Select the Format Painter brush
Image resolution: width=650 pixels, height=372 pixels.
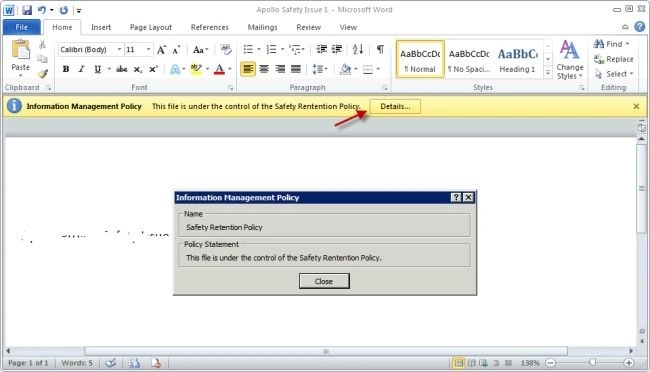click(42, 74)
